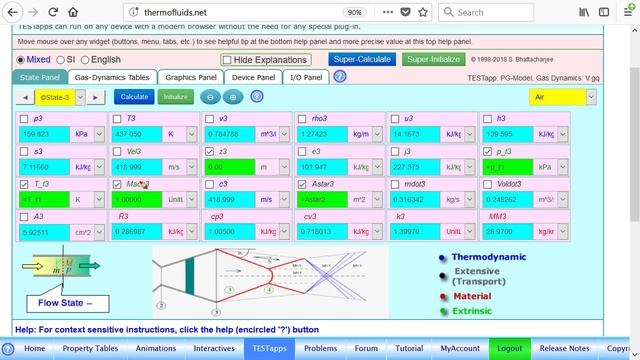
Task: Click the Super-Calculate button
Action: coord(362,60)
